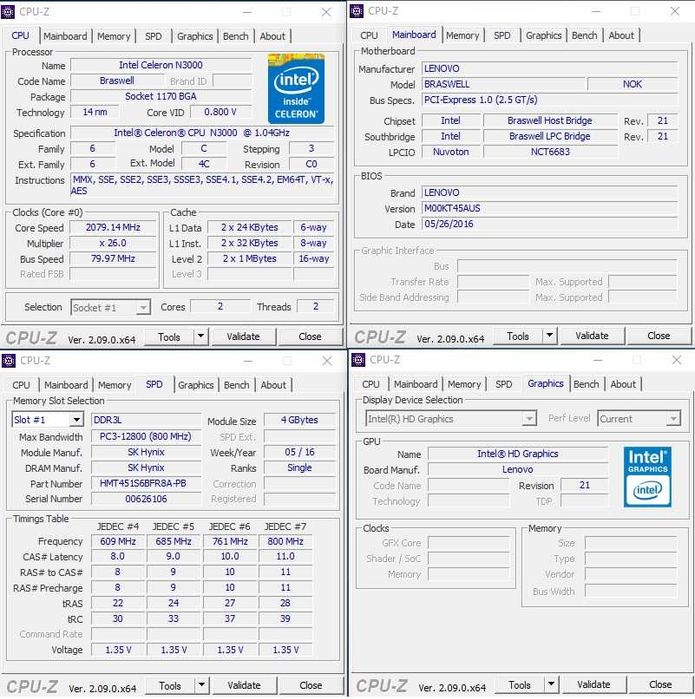Click the JEDEC #4 609 MHz frequency cell
The image size is (695, 699).
pos(118,541)
